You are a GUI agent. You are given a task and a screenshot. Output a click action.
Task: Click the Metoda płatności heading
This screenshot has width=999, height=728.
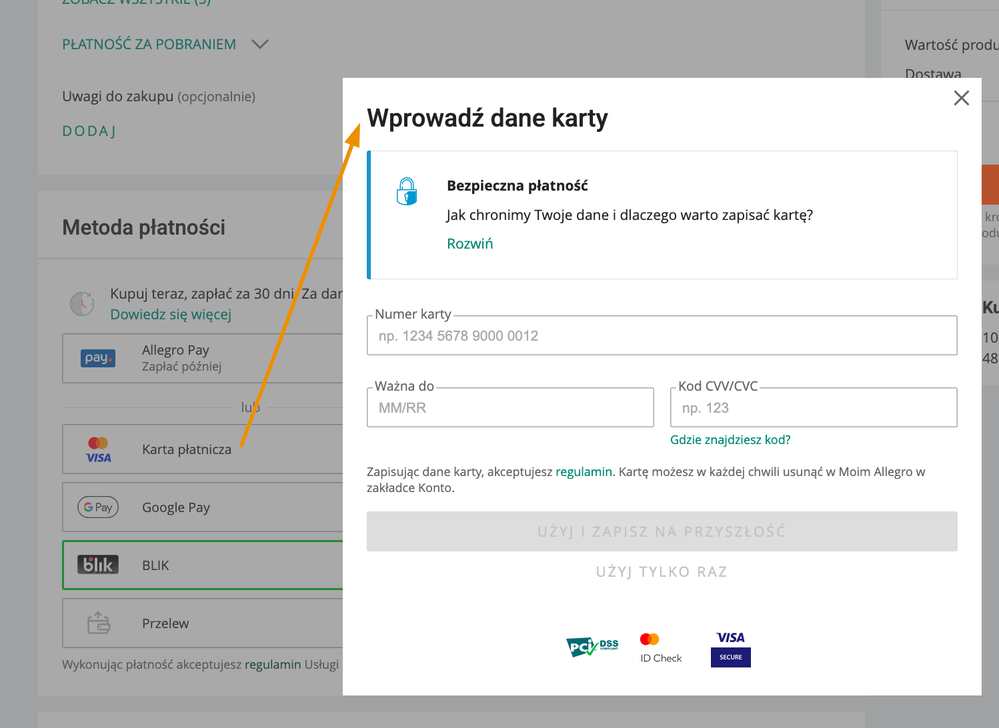pyautogui.click(x=143, y=227)
